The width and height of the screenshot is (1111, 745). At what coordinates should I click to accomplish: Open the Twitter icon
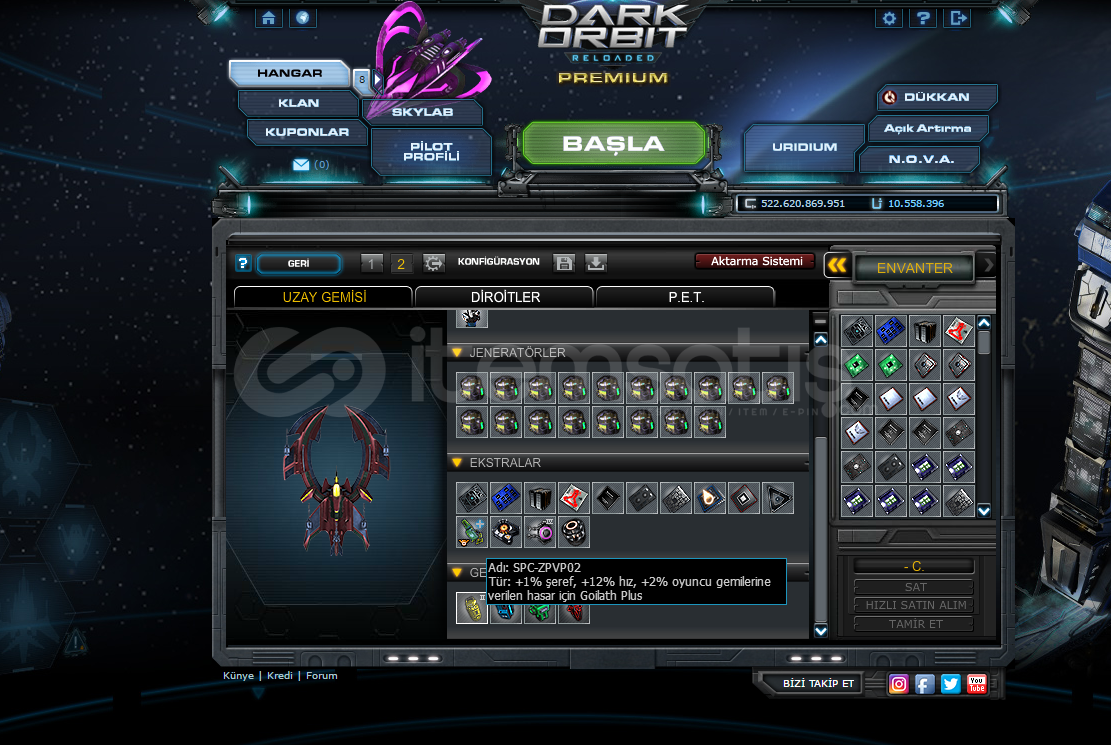(x=951, y=684)
